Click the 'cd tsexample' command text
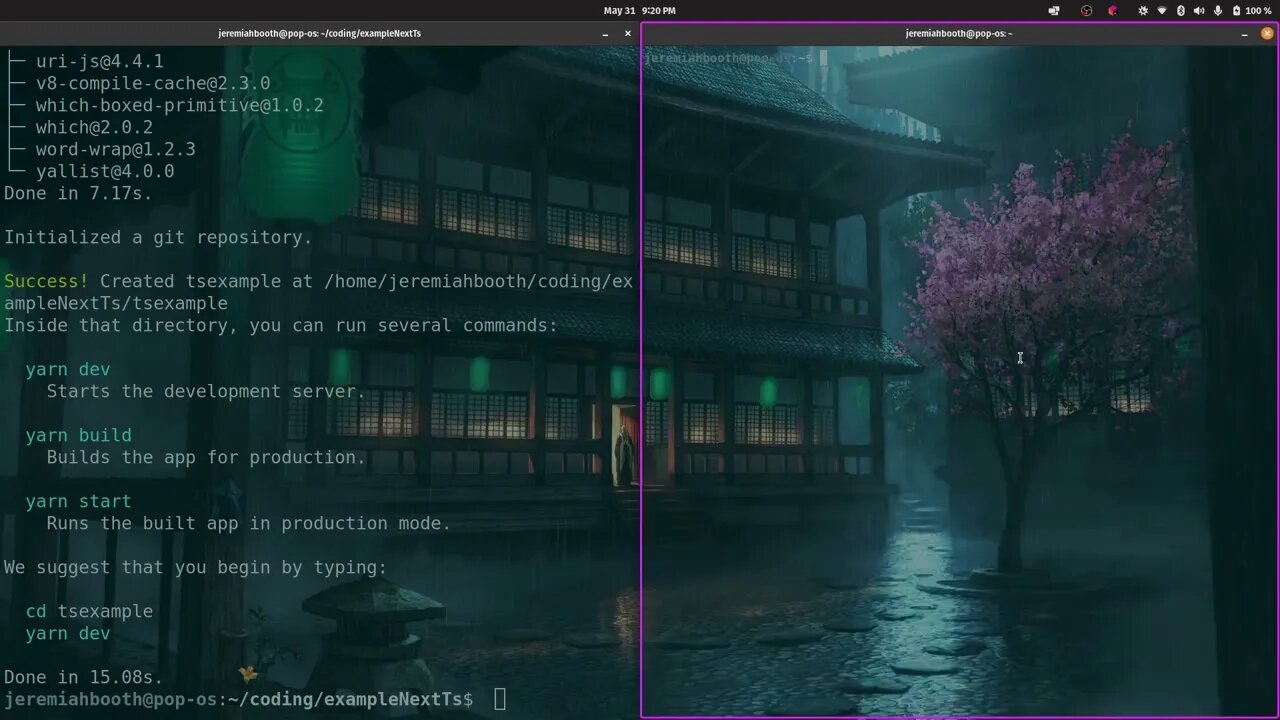1280x720 pixels. (89, 611)
